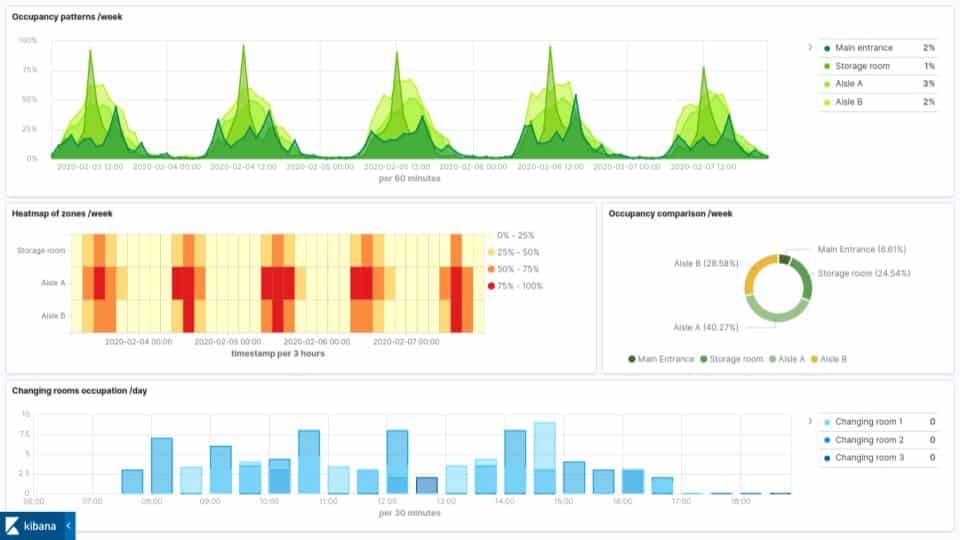The height and width of the screenshot is (540, 960).
Task: Toggle the Changing room 2 legend entry
Action: pos(879,440)
